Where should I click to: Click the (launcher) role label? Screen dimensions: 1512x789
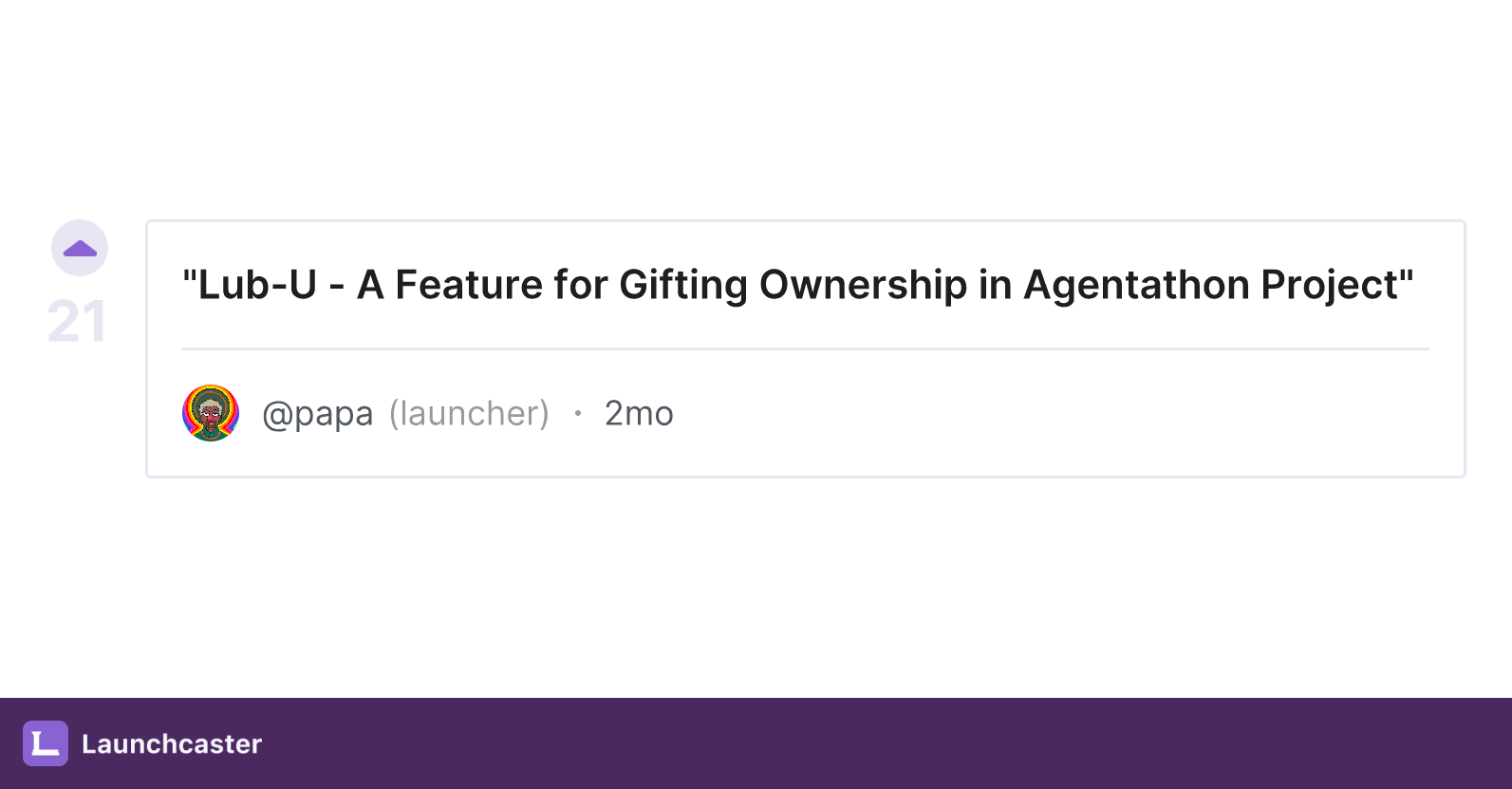tap(469, 414)
